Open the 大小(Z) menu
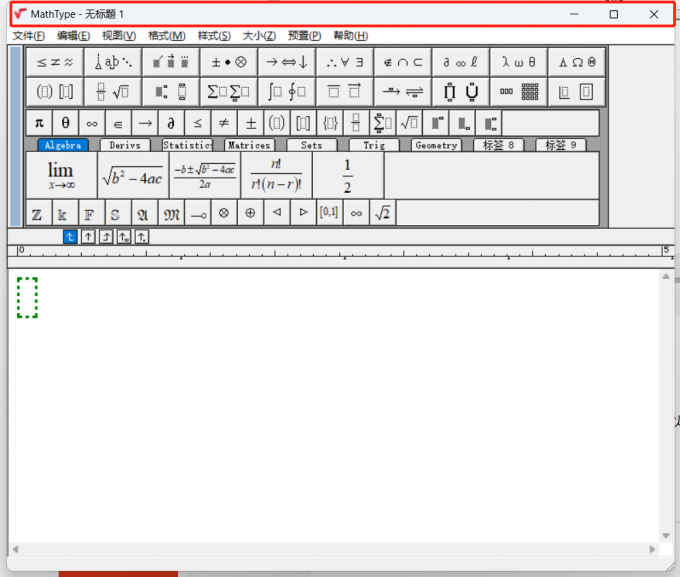Image resolution: width=680 pixels, height=577 pixels. click(259, 36)
